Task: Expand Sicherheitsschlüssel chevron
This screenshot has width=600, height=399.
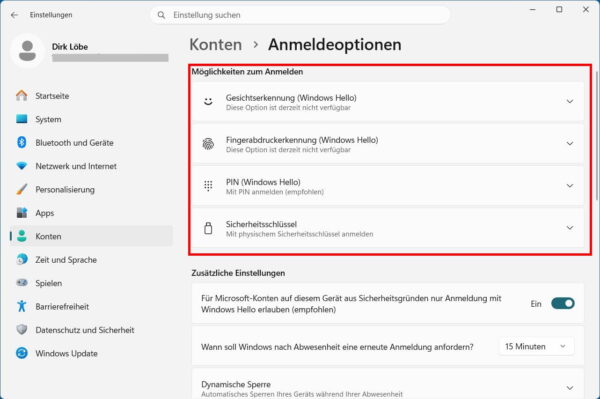Action: pos(570,228)
